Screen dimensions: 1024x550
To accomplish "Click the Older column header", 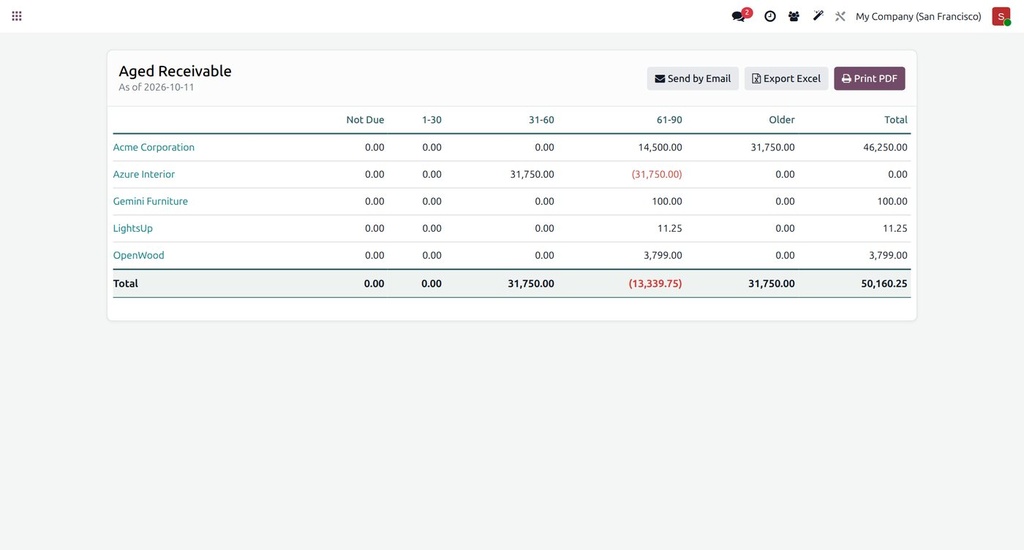I will tap(782, 120).
